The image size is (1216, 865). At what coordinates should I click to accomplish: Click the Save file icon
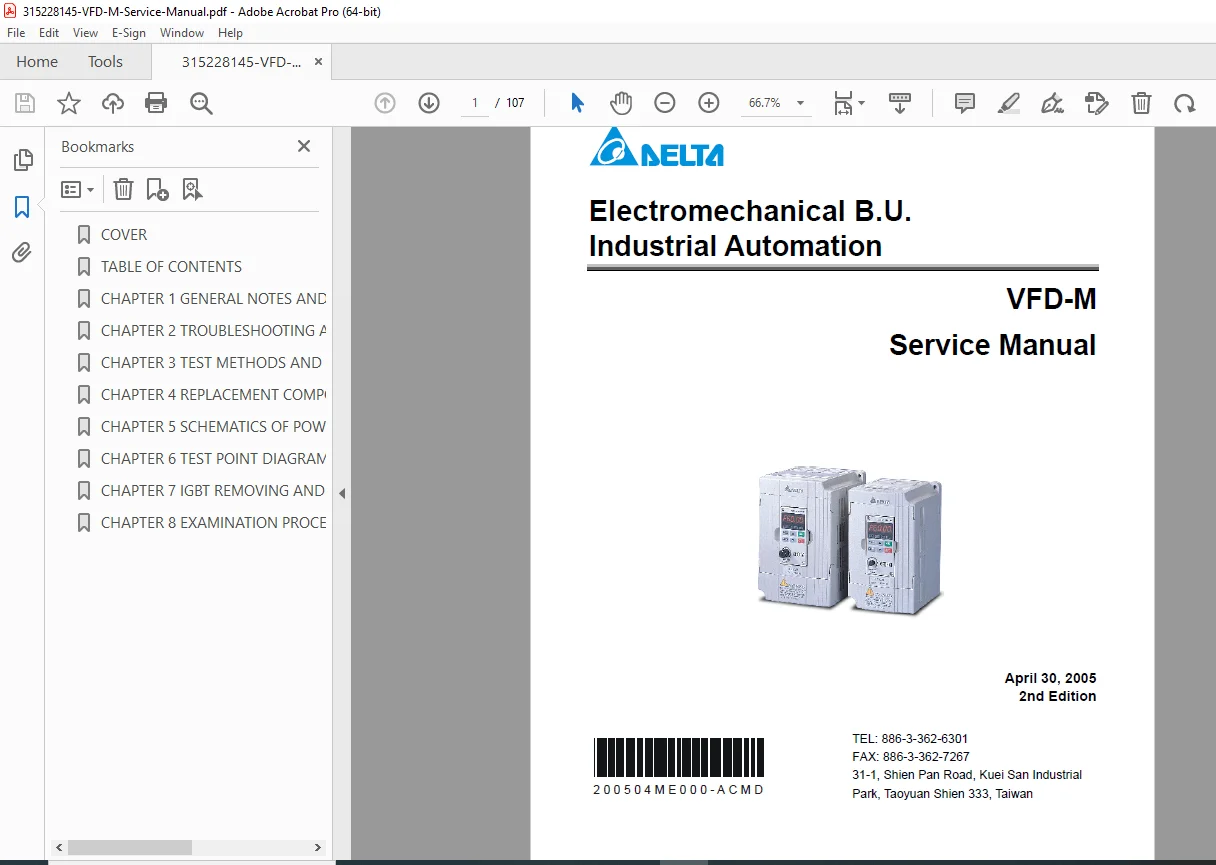(25, 103)
